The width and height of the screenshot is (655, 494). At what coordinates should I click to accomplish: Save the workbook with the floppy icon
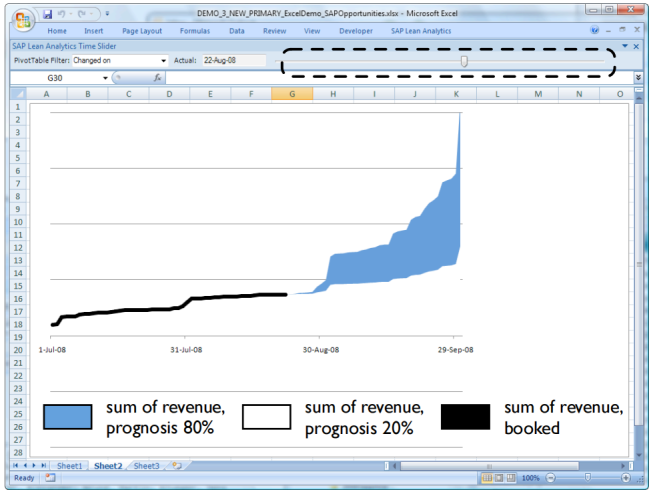tap(48, 14)
